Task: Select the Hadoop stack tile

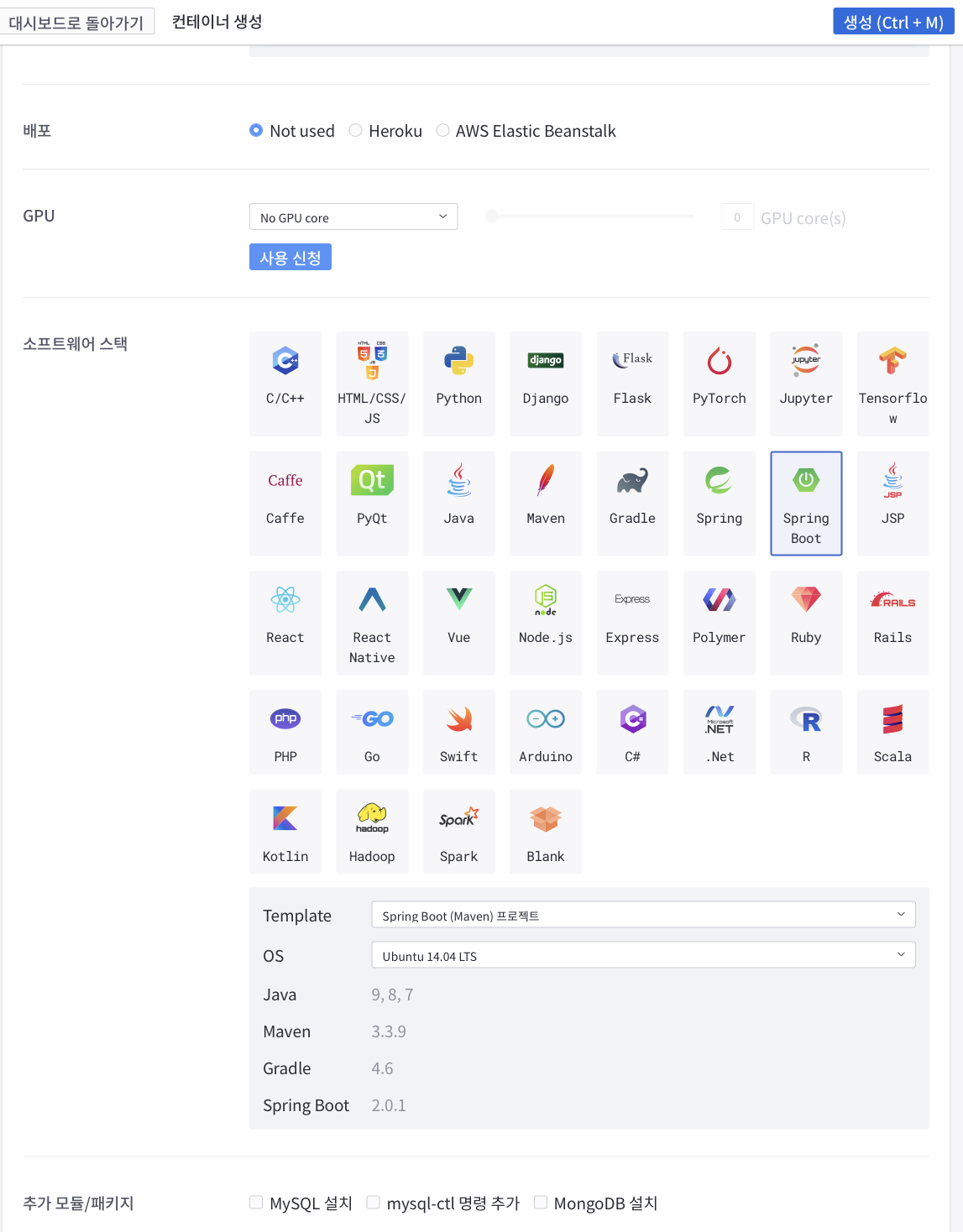Action: (372, 832)
